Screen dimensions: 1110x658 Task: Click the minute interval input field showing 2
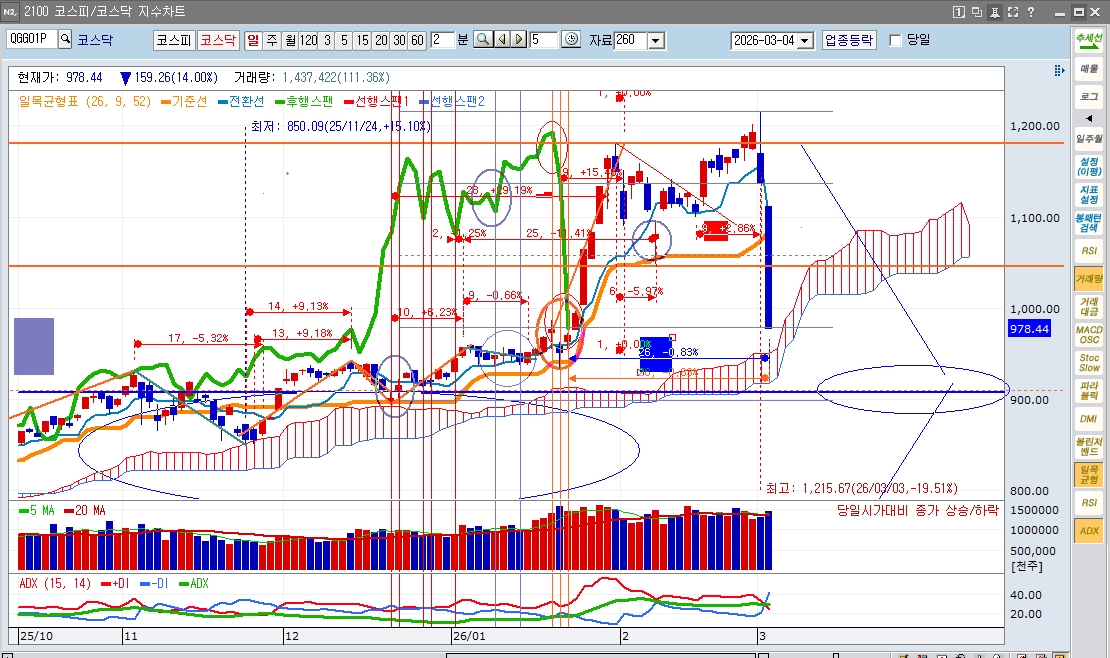pyautogui.click(x=441, y=40)
